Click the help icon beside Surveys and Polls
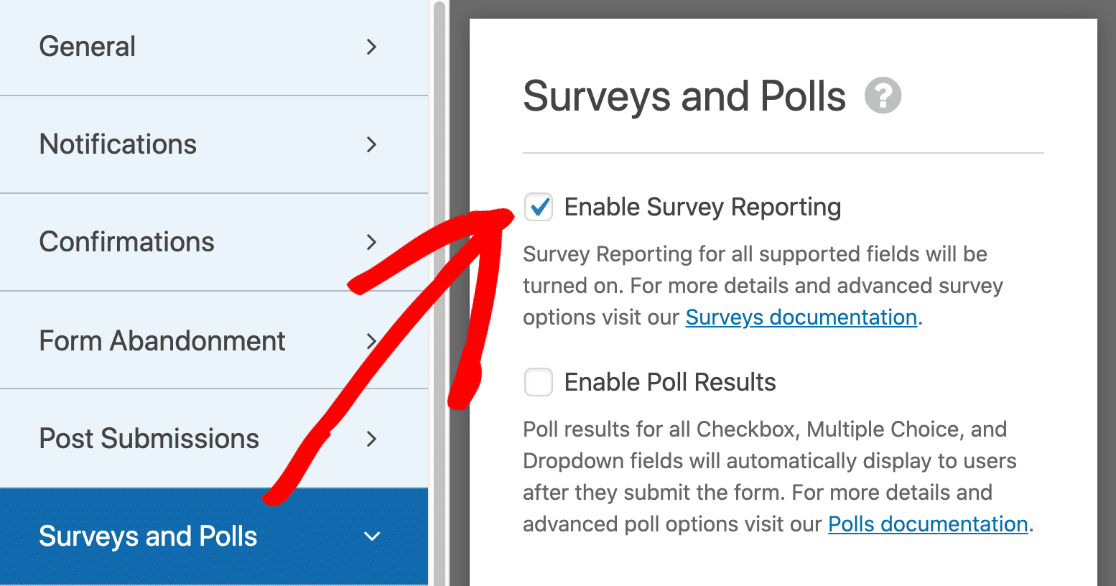Viewport: 1116px width, 586px height. point(883,95)
